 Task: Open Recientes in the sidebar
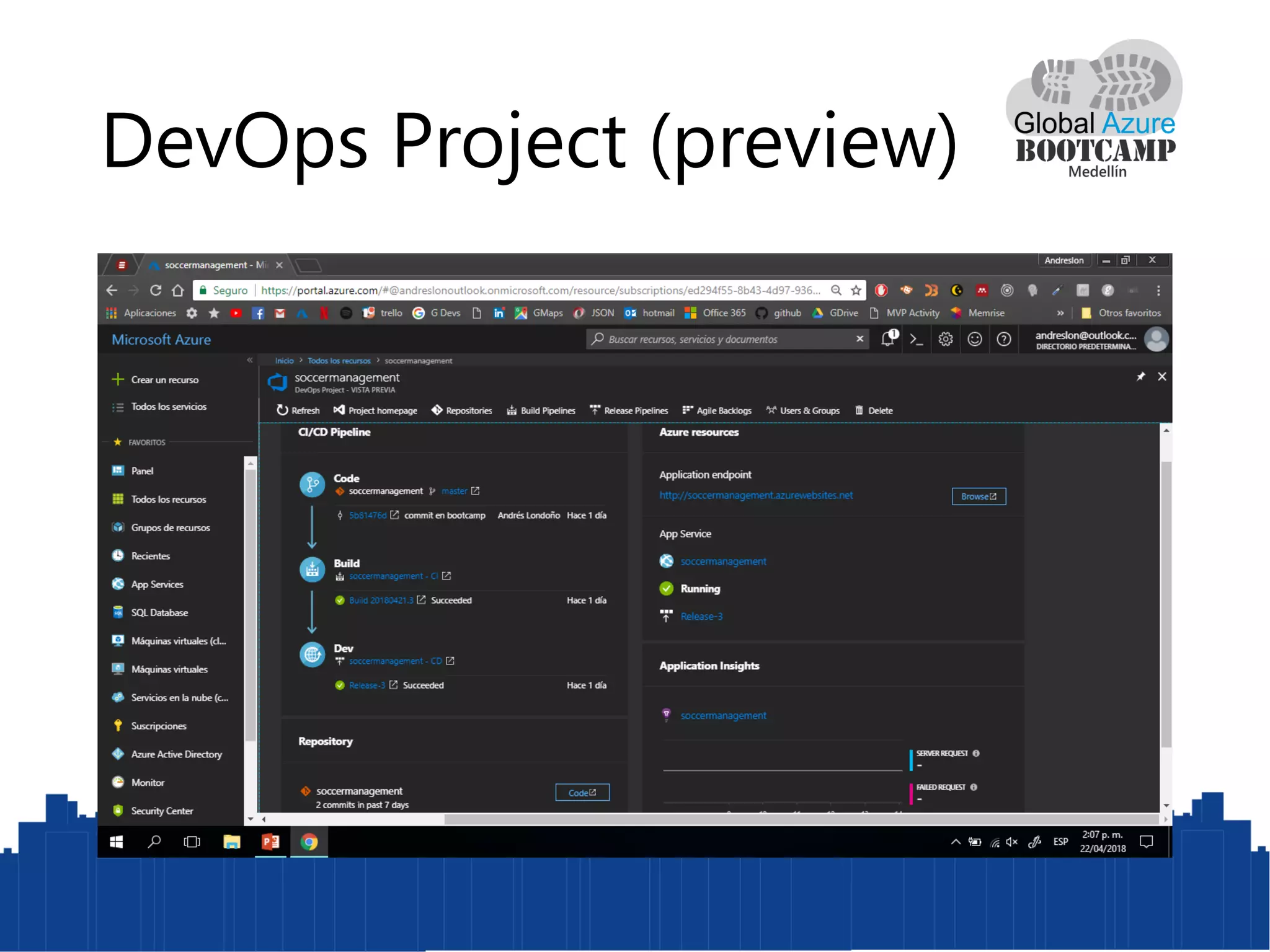click(x=141, y=556)
